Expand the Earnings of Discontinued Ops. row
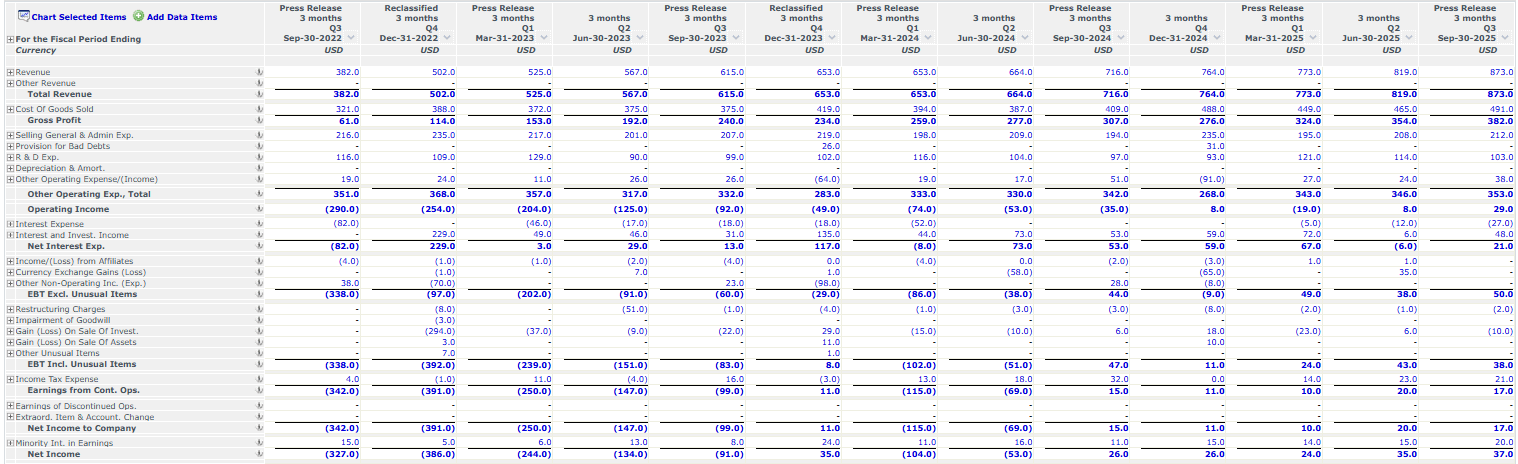Screen dimensions: 1518x464 tap(10, 406)
